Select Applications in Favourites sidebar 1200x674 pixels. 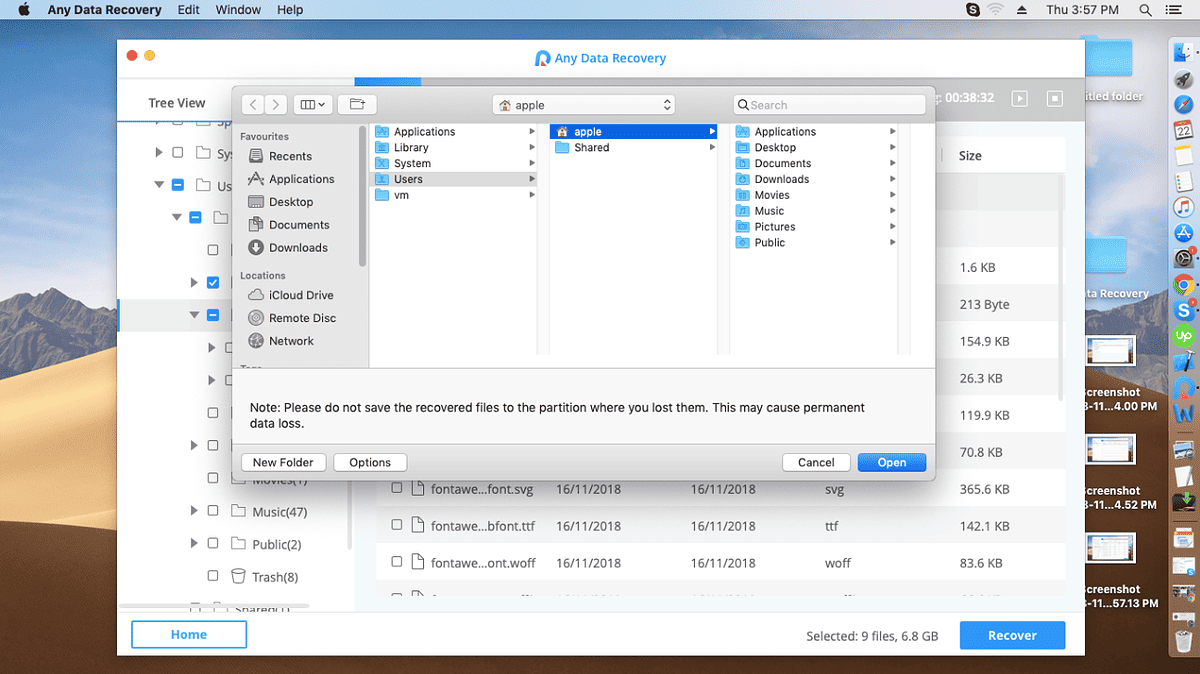301,179
